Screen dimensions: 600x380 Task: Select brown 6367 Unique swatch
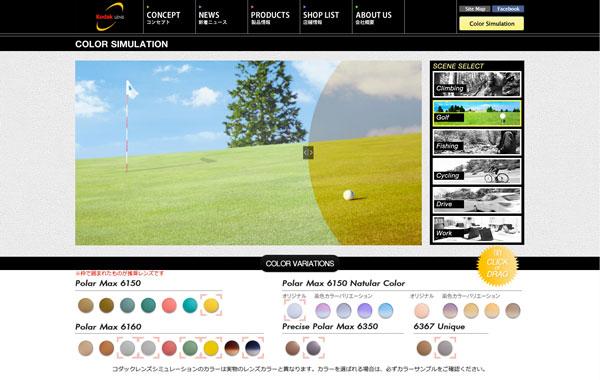pyautogui.click(x=424, y=348)
